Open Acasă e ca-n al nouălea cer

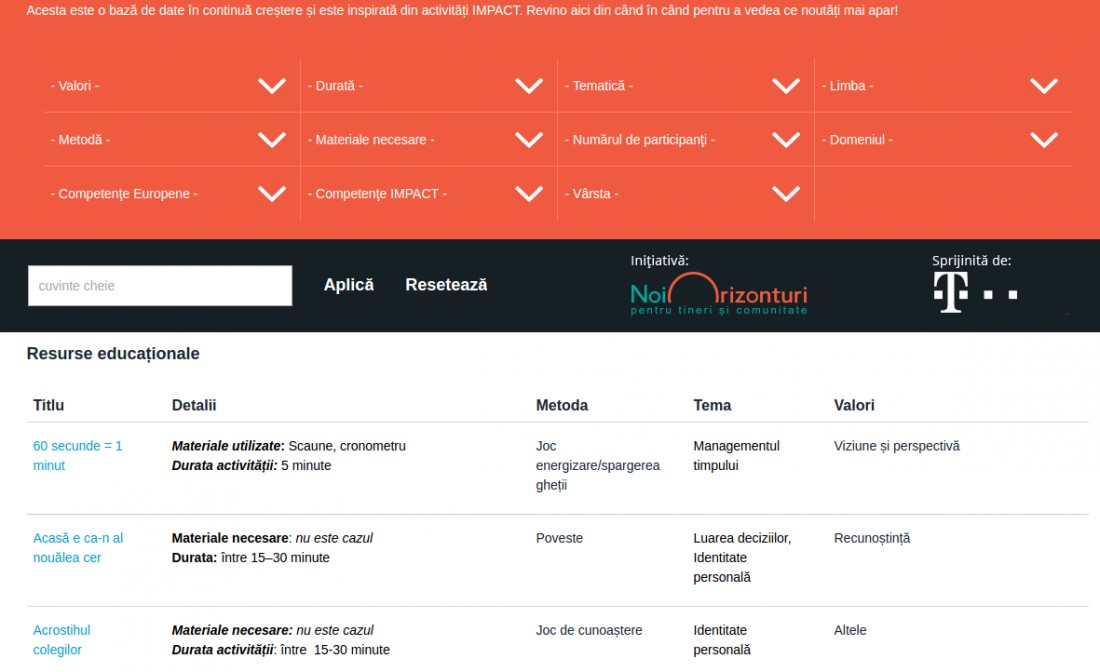[x=78, y=548]
